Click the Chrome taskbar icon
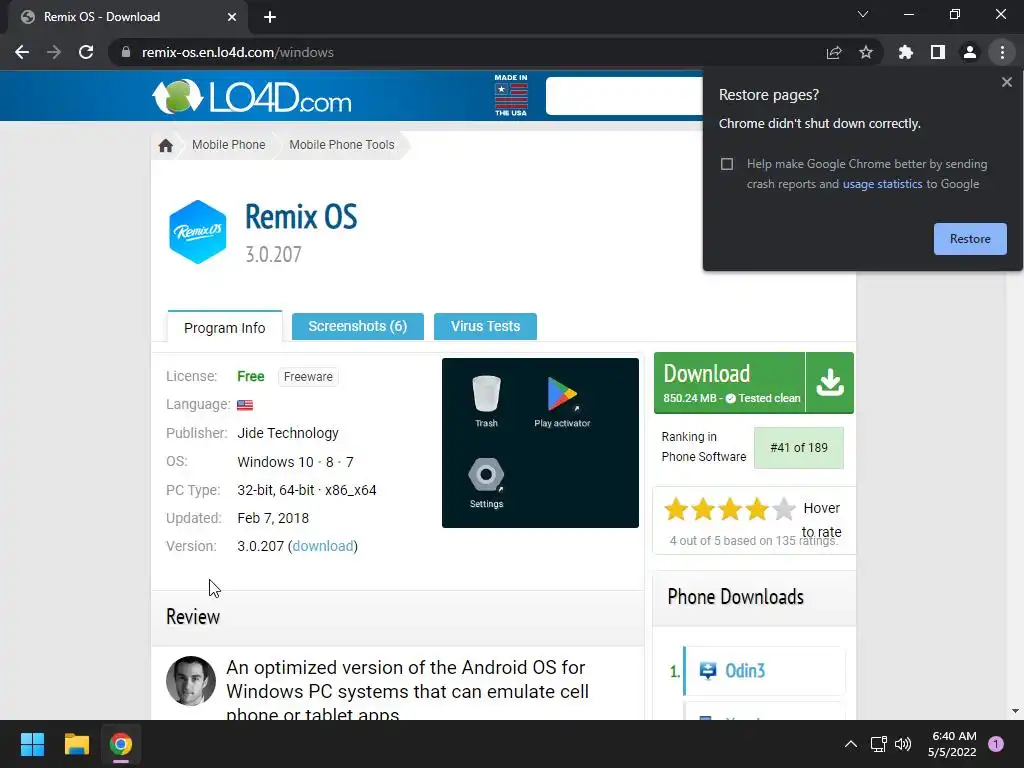Viewport: 1024px width, 768px height. [121, 744]
